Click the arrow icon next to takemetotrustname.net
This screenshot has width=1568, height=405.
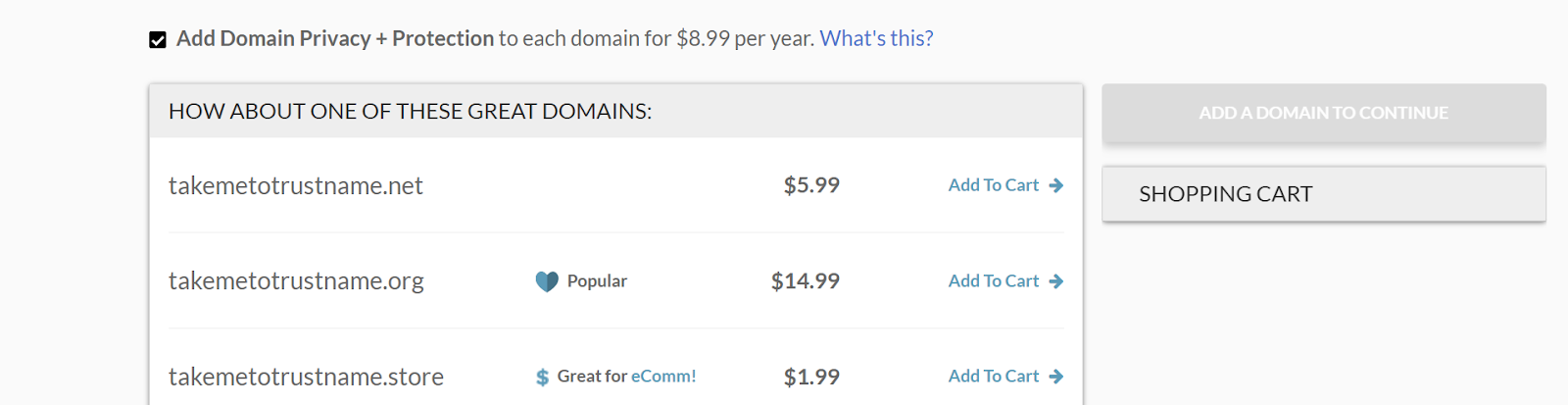tap(1055, 185)
